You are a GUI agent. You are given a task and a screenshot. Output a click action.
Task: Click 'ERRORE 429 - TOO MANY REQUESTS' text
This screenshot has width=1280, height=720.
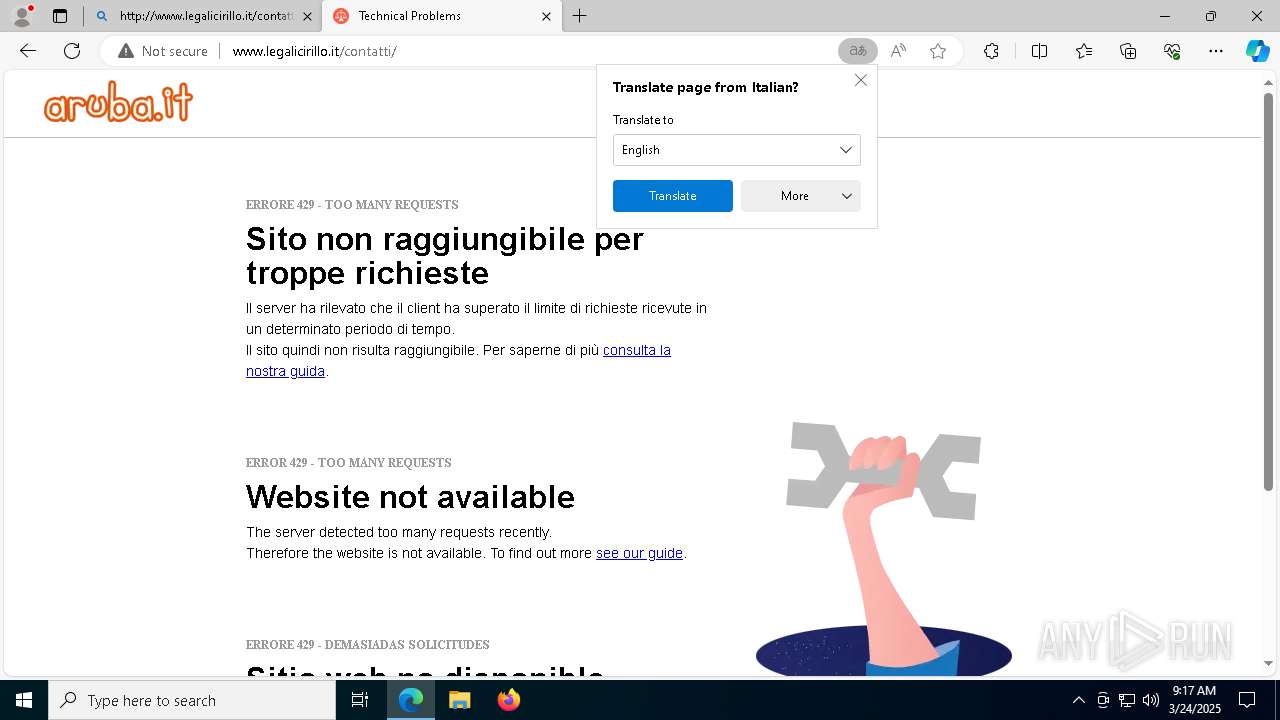(x=352, y=205)
